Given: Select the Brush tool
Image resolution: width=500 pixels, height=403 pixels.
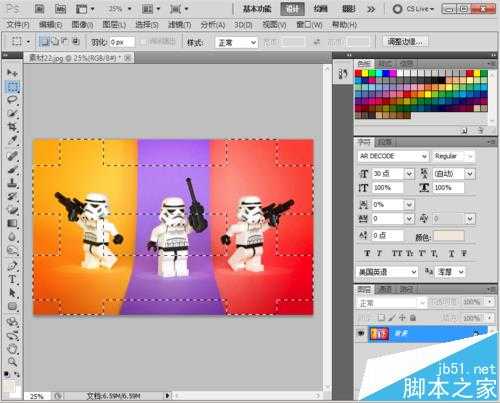Looking at the screenshot, I should 12,170.
